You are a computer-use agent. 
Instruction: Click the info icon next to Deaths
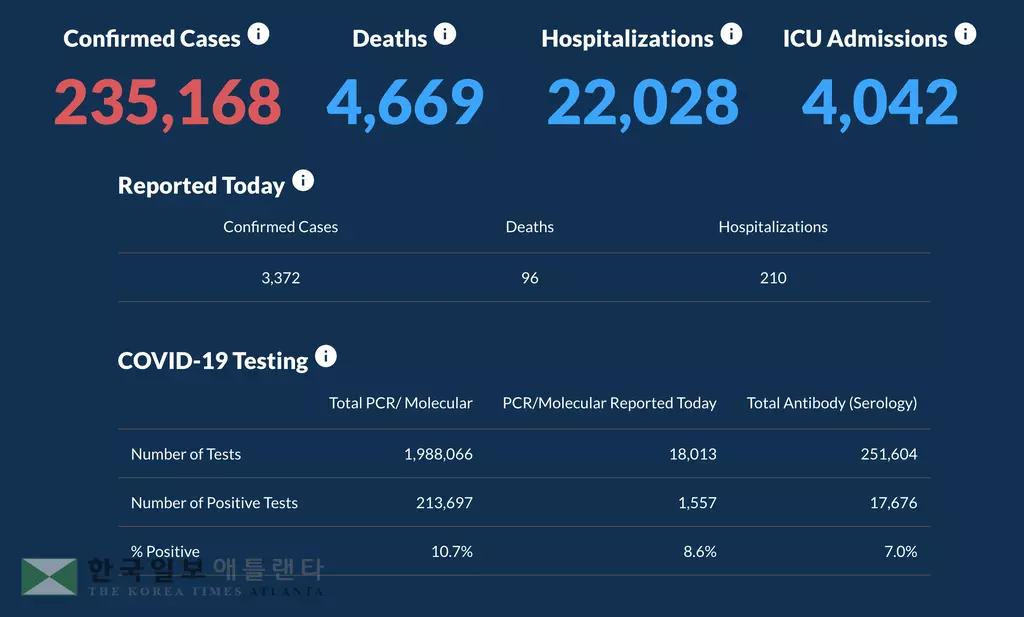click(445, 35)
